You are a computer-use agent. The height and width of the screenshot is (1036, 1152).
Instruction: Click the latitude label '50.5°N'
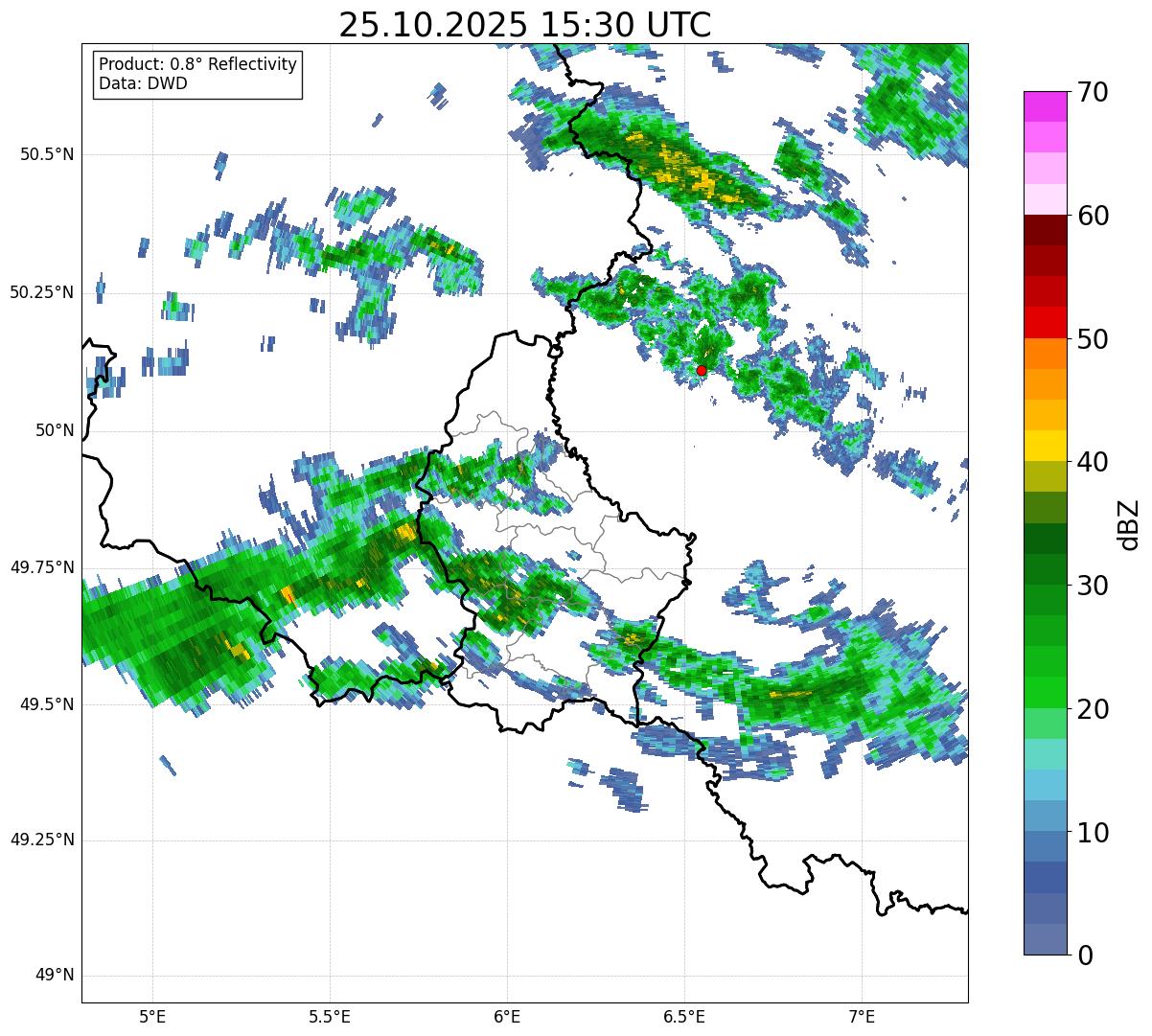[x=46, y=154]
